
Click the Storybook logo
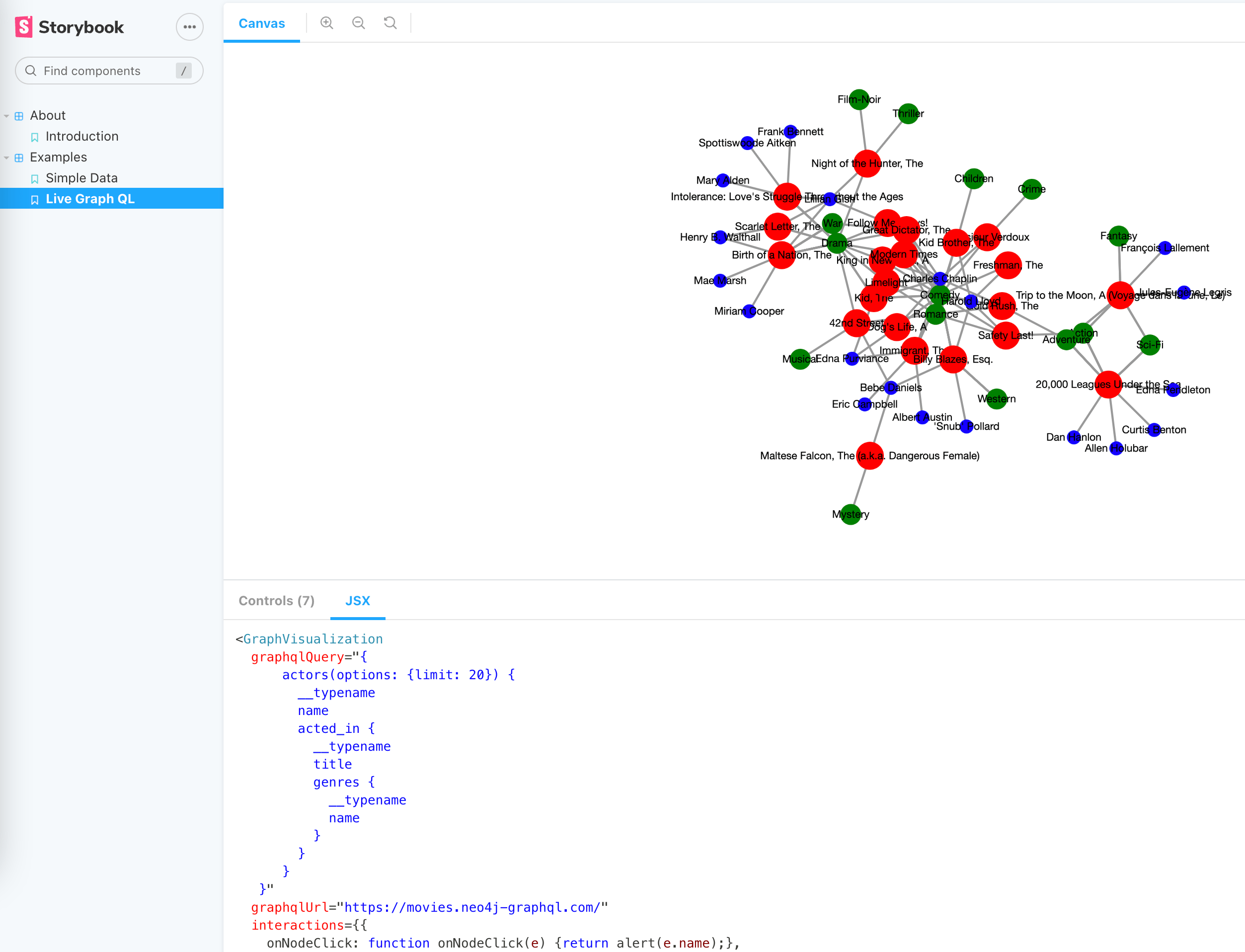69,27
